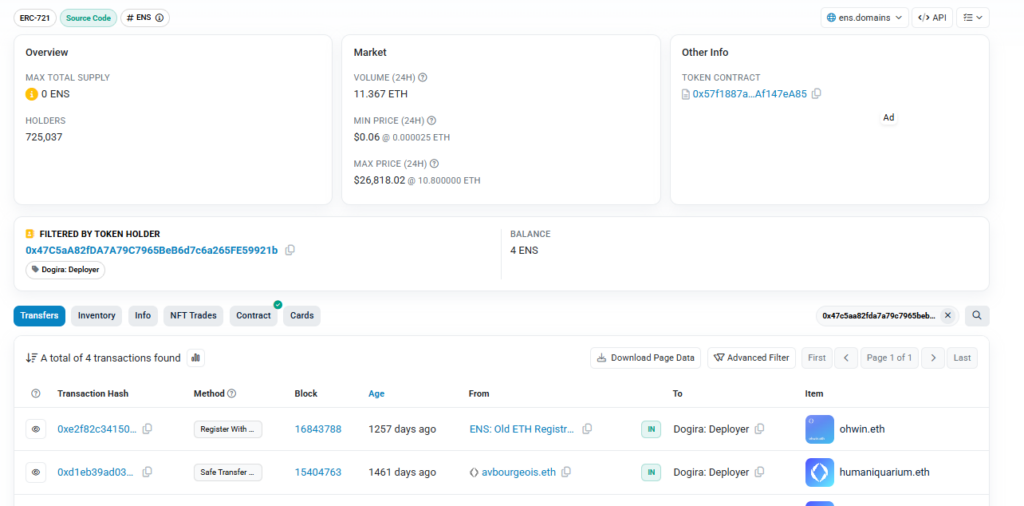Go to the First page
Image resolution: width=1024 pixels, height=506 pixels.
pyautogui.click(x=816, y=358)
